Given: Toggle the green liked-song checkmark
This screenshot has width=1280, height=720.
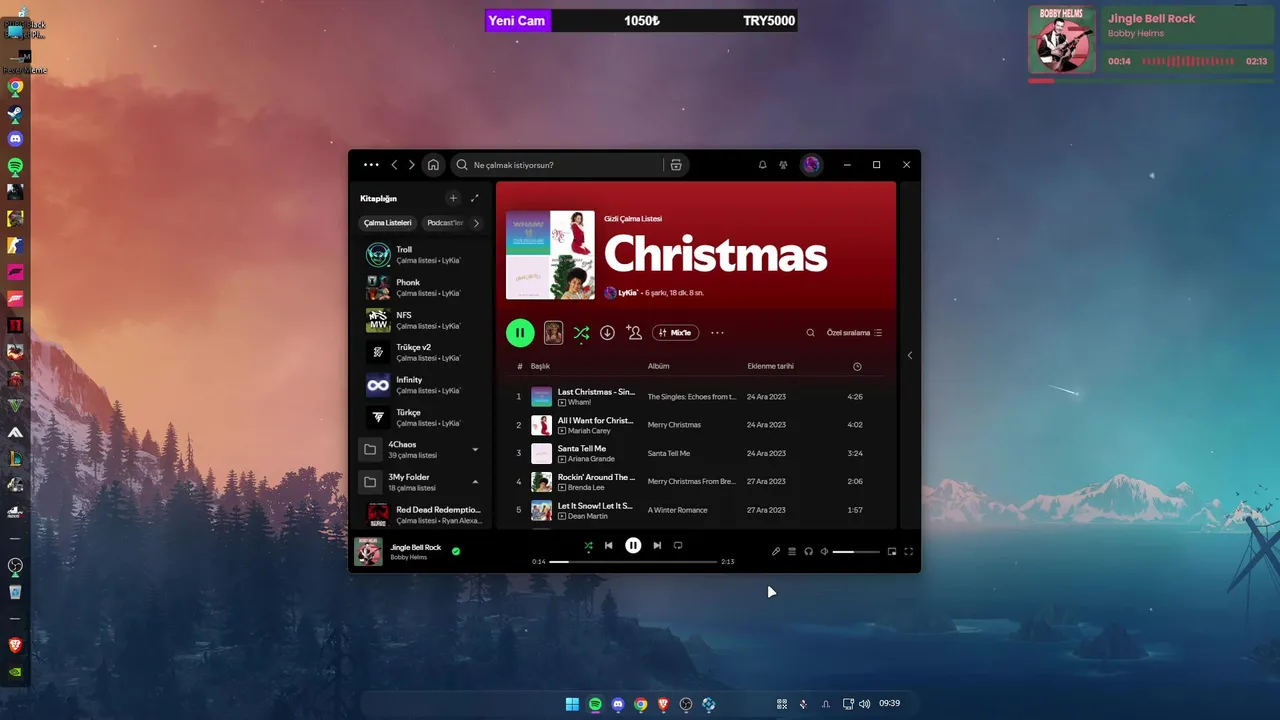Looking at the screenshot, I should [456, 551].
